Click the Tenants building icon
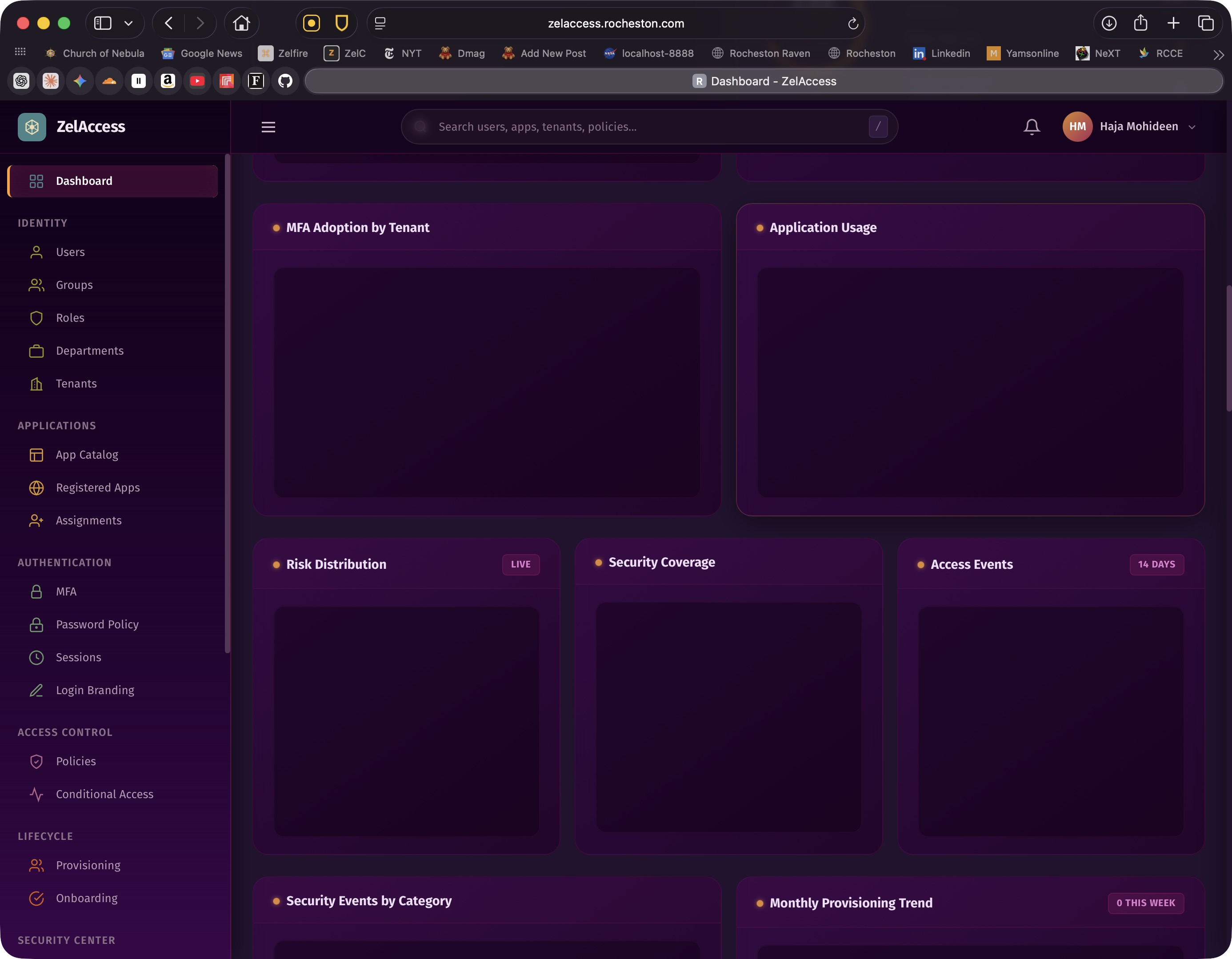The height and width of the screenshot is (959, 1232). pyautogui.click(x=36, y=384)
